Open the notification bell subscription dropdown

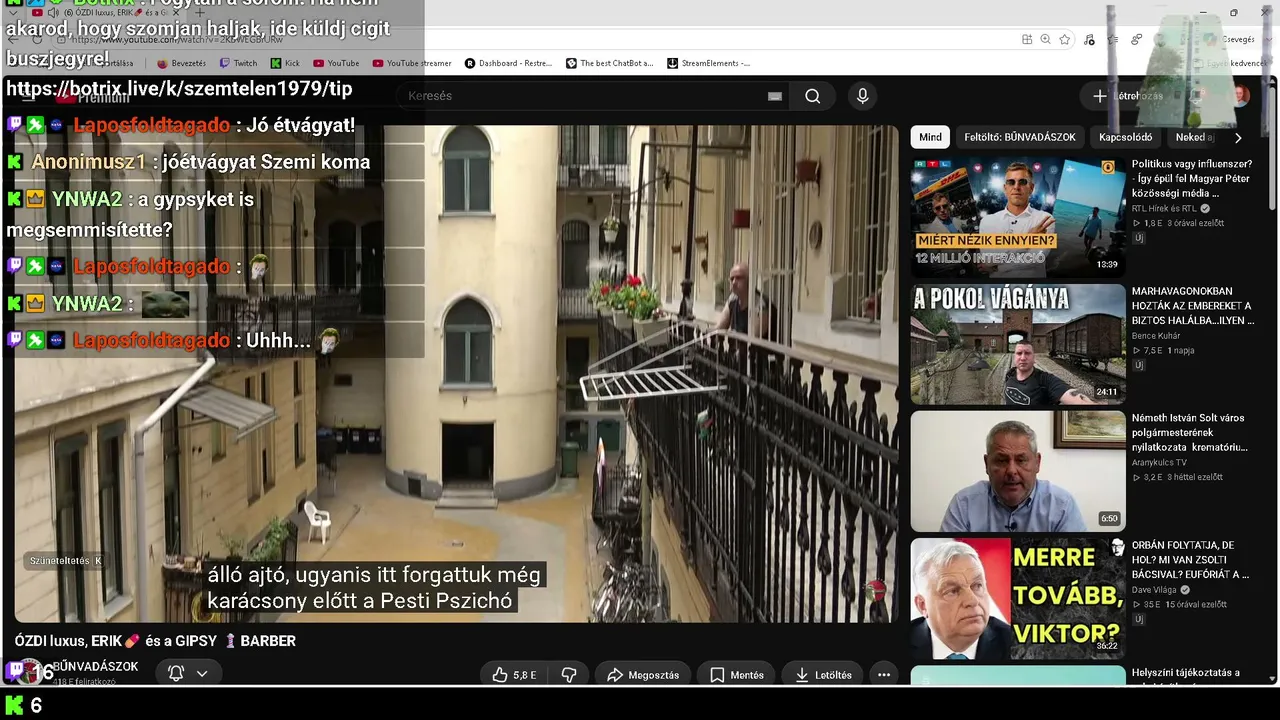pyautogui.click(x=188, y=673)
